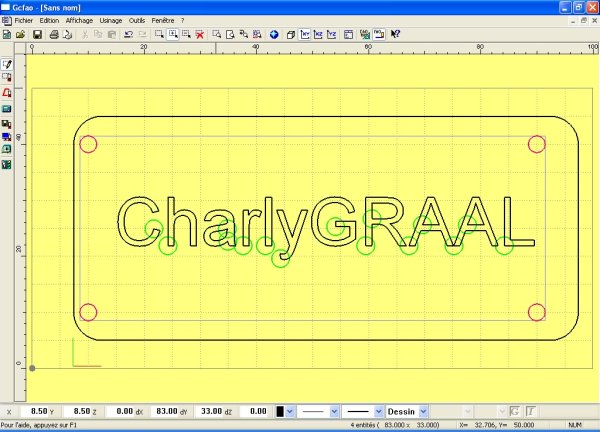Click the context help arrow icon
The height and width of the screenshot is (432, 600).
(x=395, y=35)
